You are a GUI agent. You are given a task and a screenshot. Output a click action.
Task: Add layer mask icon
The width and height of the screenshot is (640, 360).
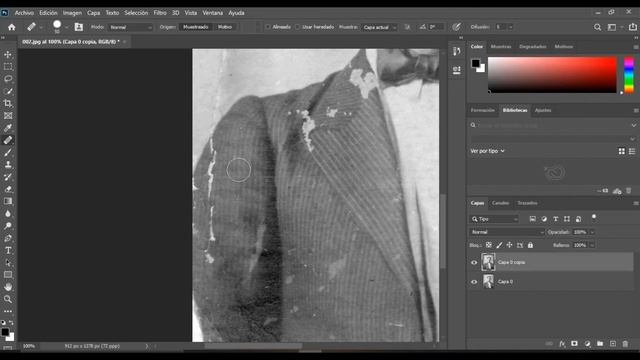point(574,344)
